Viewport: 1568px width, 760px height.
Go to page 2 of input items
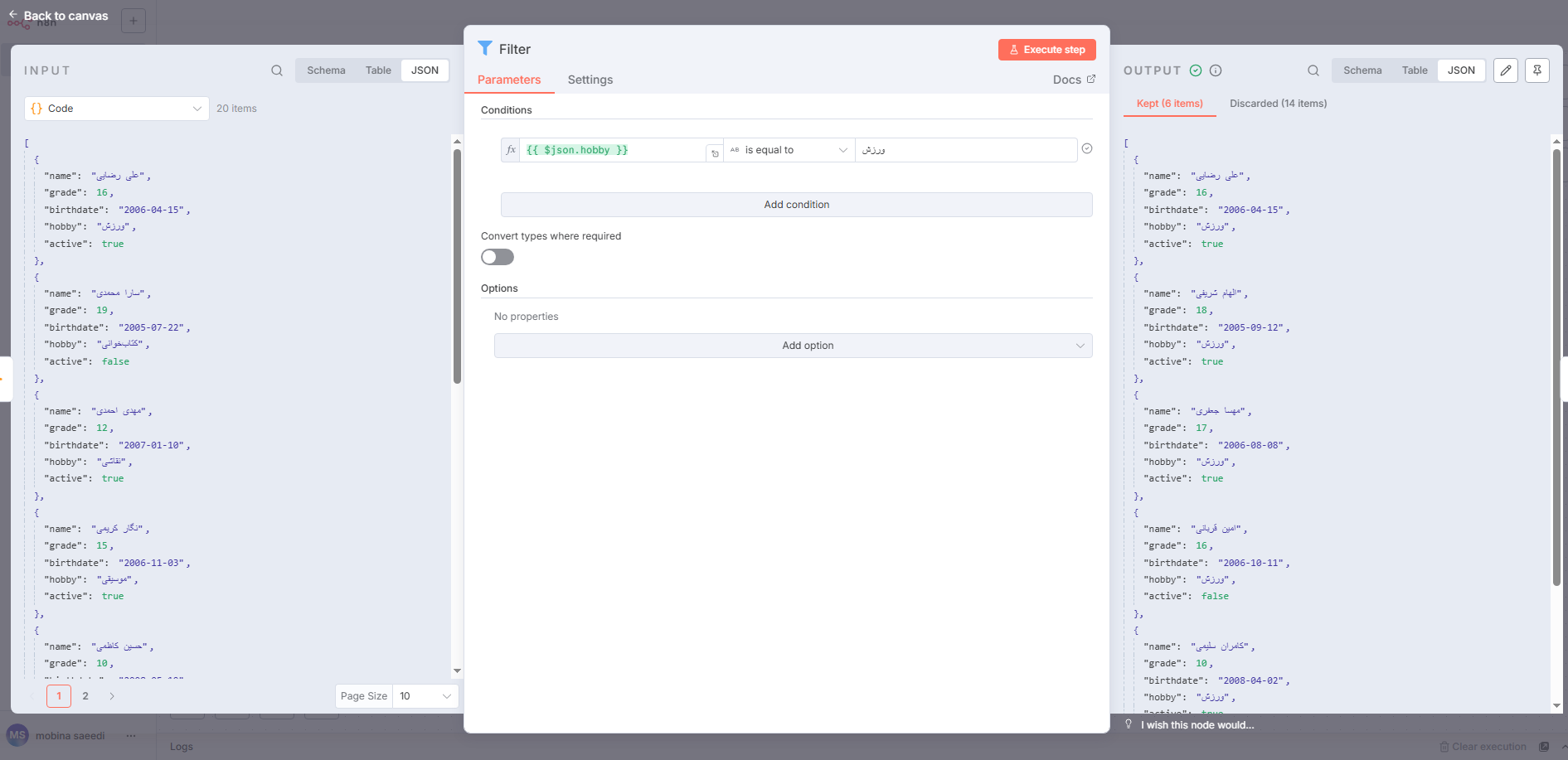click(85, 696)
